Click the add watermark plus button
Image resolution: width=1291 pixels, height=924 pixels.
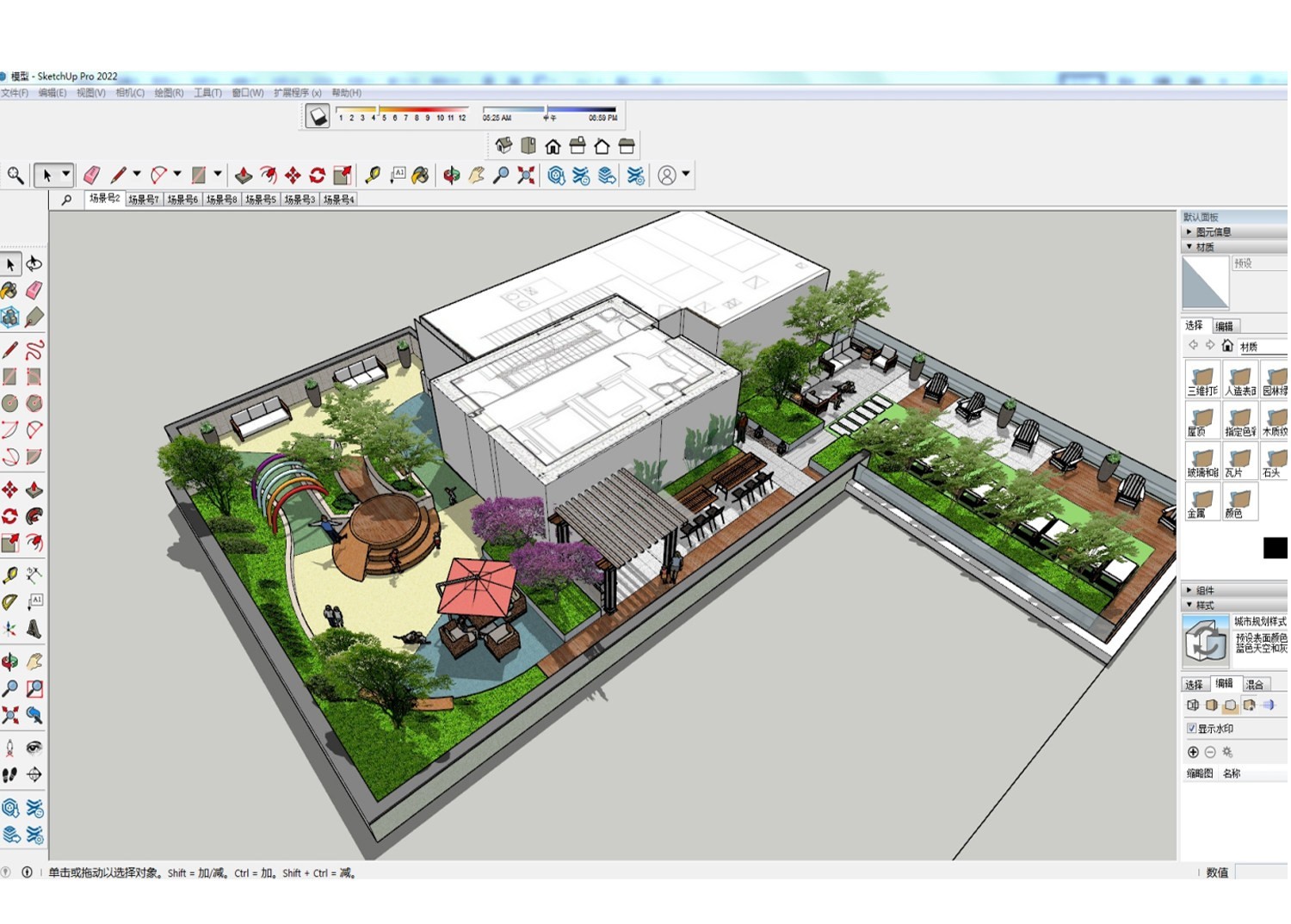[1193, 752]
